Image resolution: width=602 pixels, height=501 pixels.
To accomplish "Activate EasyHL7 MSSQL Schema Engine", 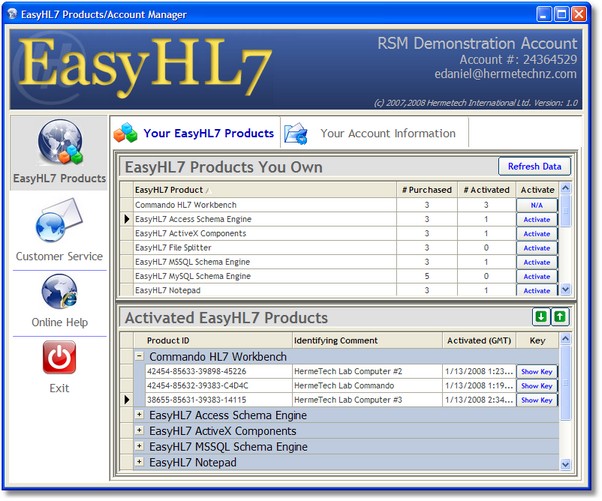I will pos(537,262).
